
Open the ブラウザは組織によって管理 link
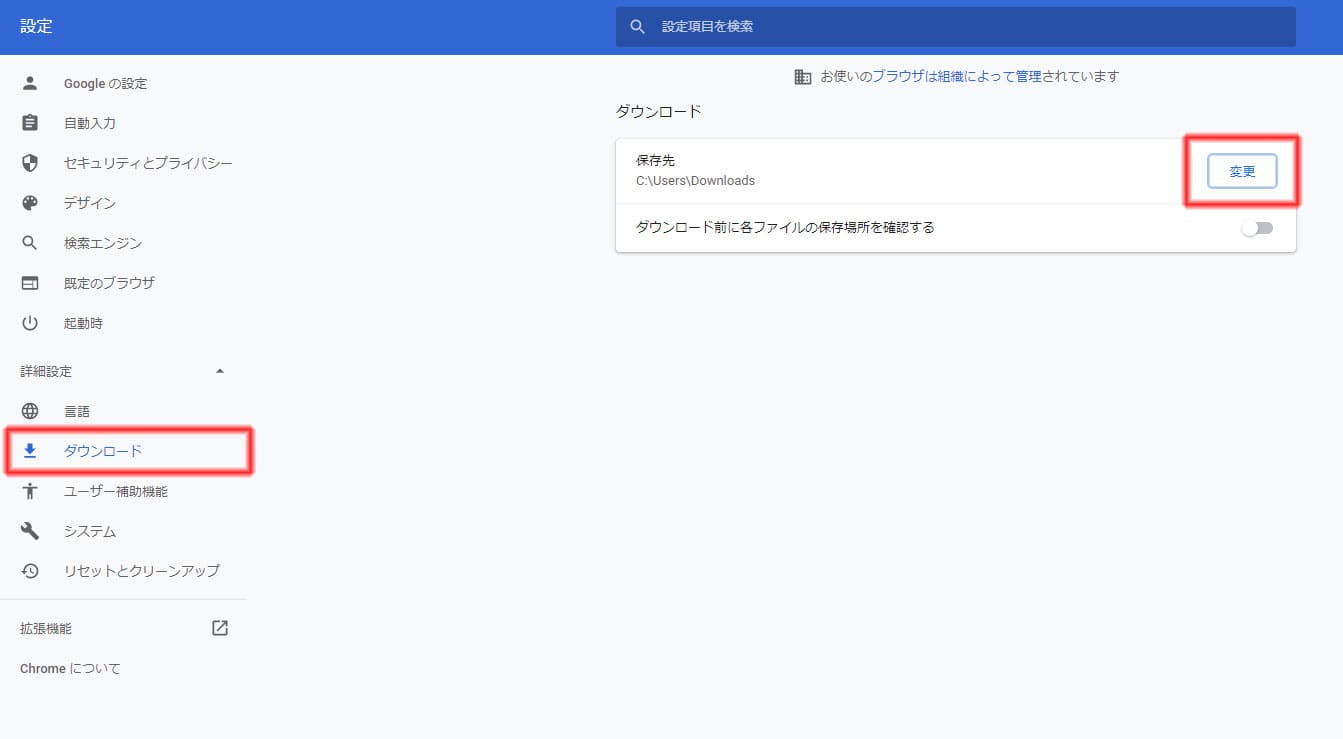957,76
